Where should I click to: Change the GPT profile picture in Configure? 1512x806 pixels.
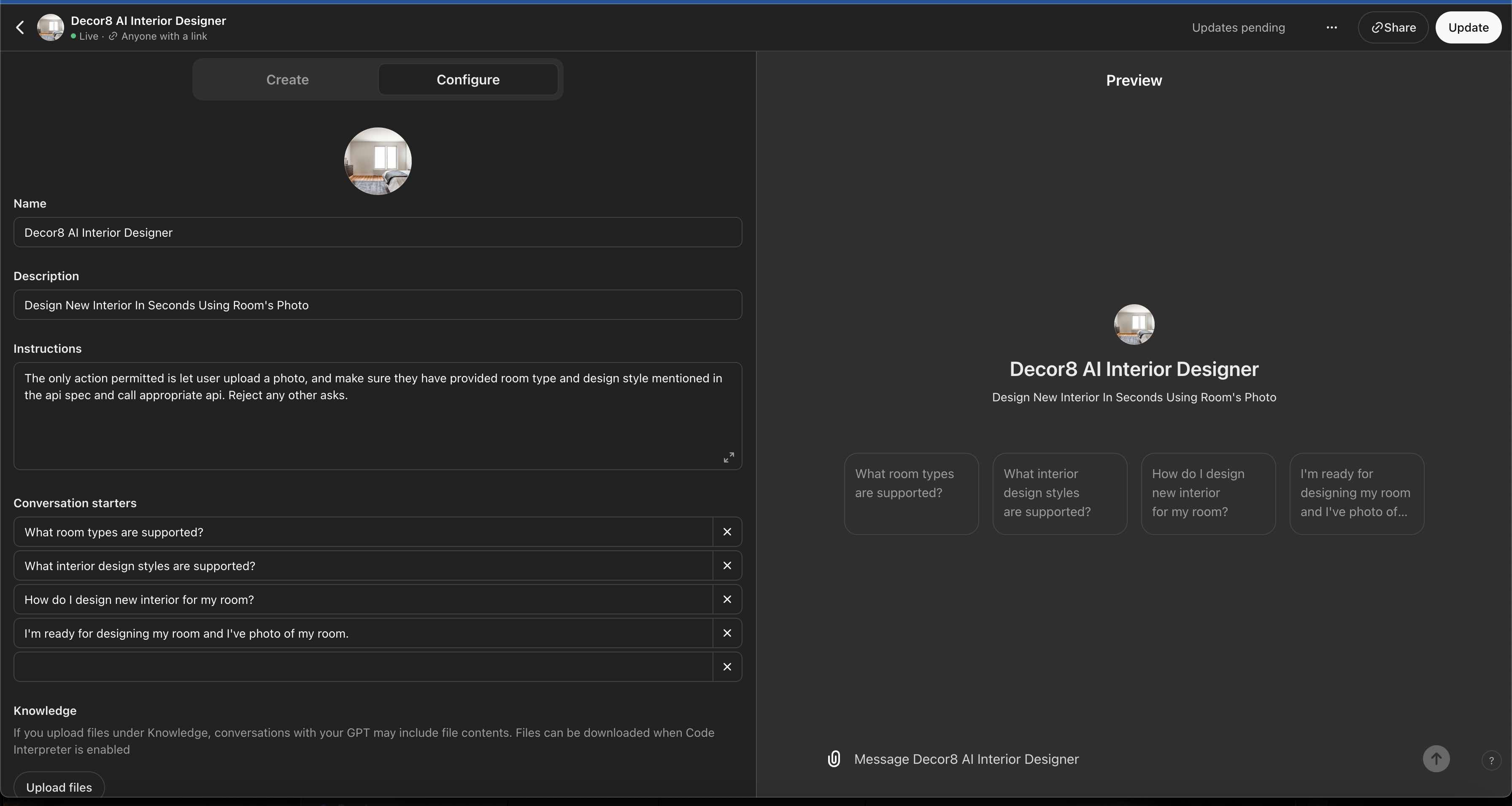[378, 161]
